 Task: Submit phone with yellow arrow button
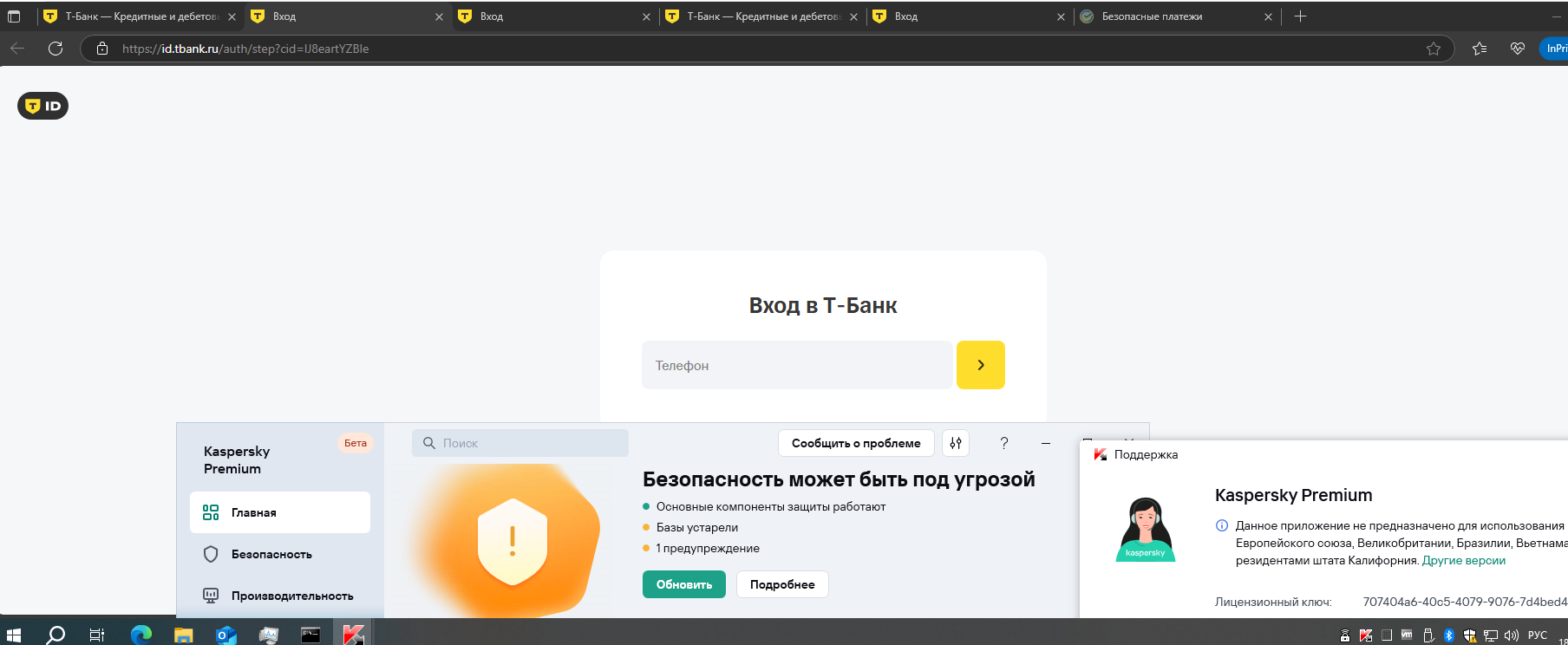980,365
